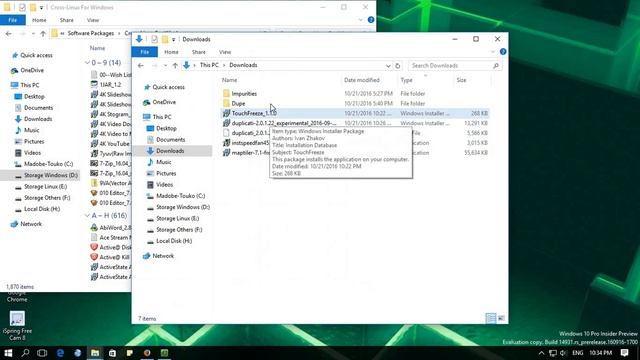Click clock showing 10:34 PM
640x360 pixels.
point(600,353)
